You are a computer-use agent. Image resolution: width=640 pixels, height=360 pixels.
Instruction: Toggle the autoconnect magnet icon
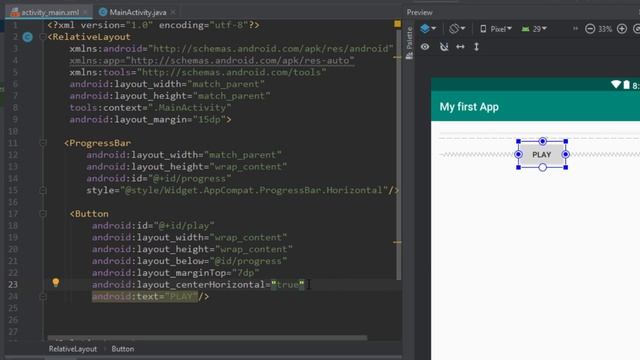(x=444, y=47)
